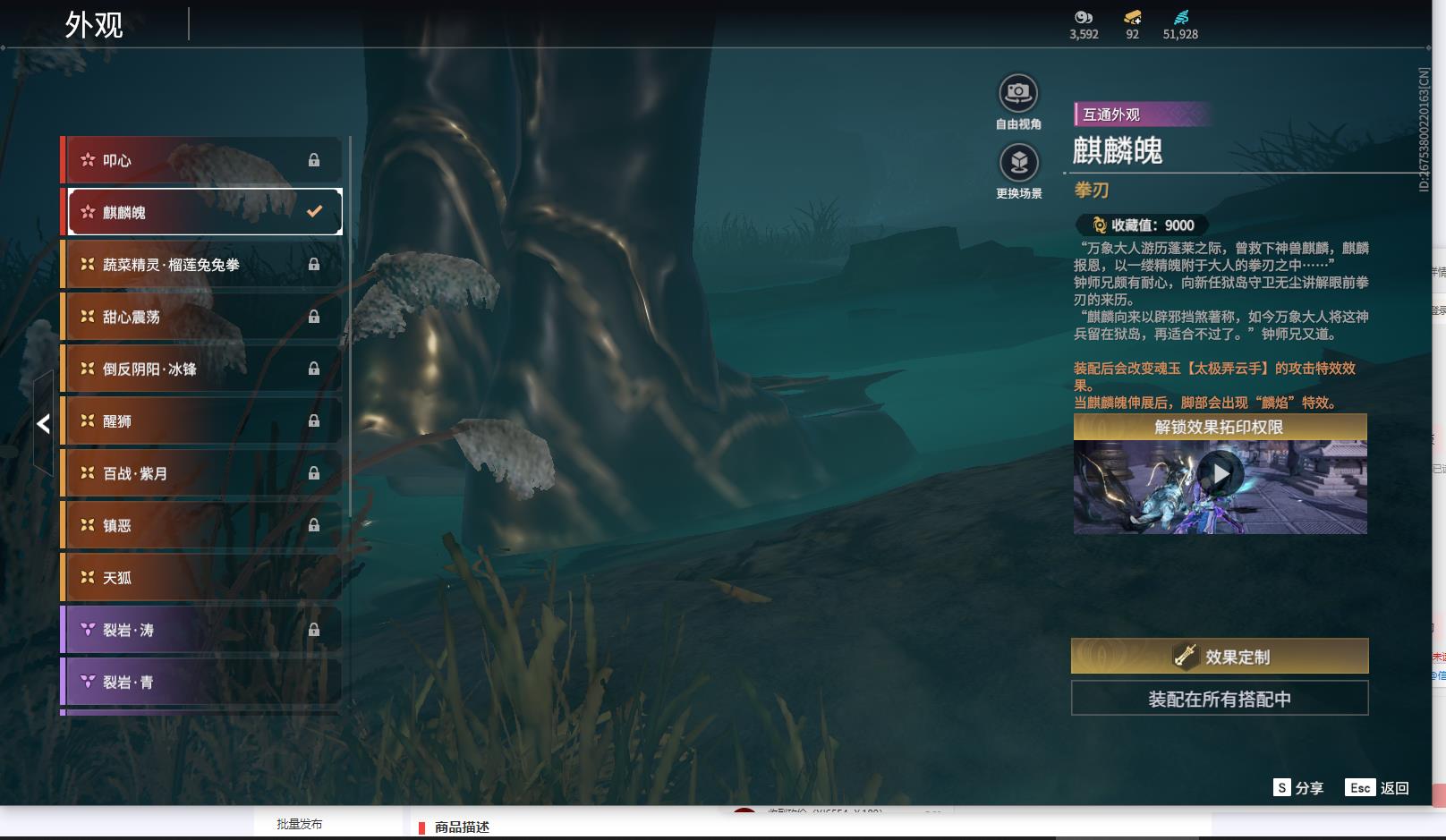This screenshot has height=840, width=1446.
Task: Play the skin effect preview video
Action: [1220, 474]
